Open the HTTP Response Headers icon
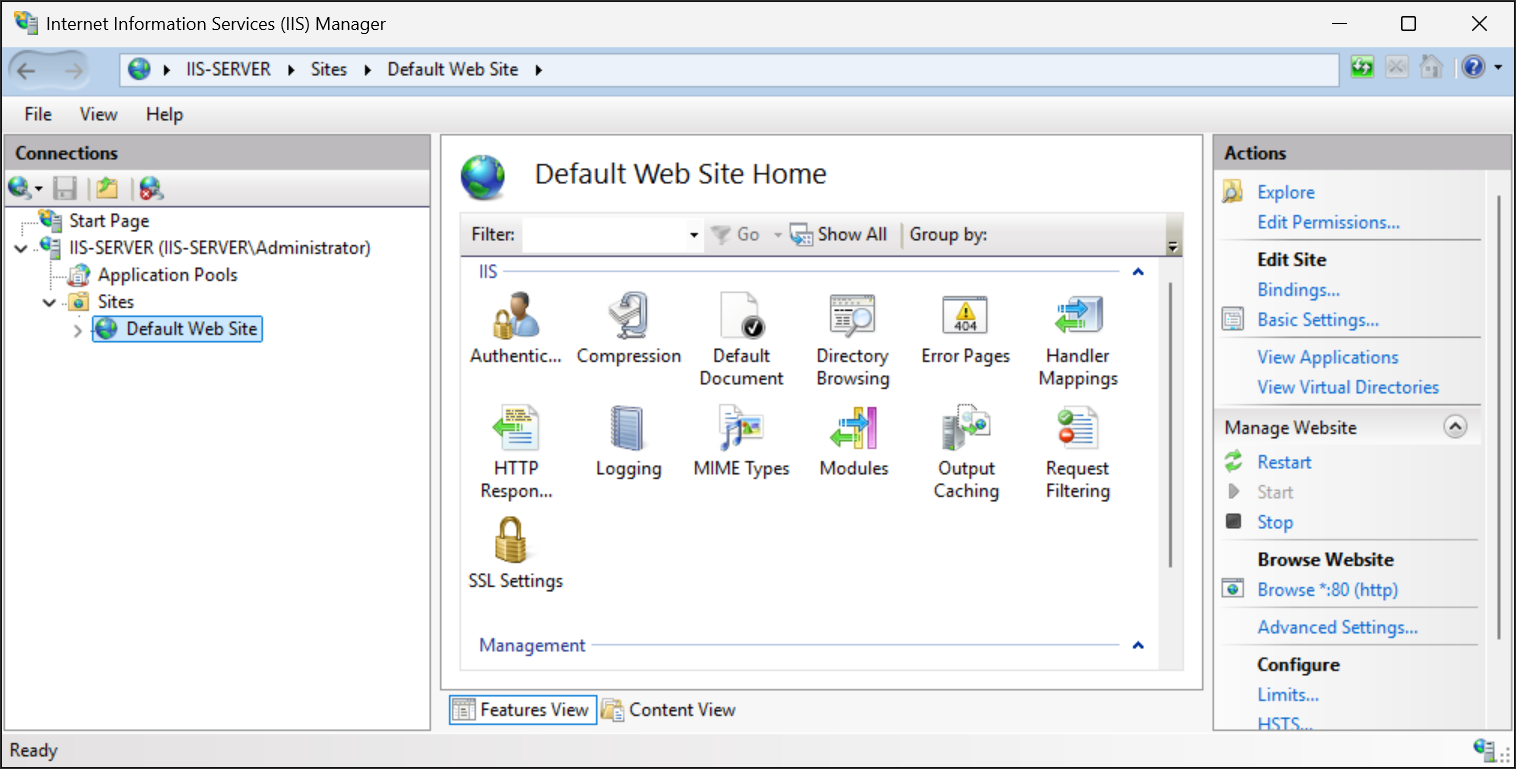This screenshot has height=769, width=1516. tap(516, 428)
